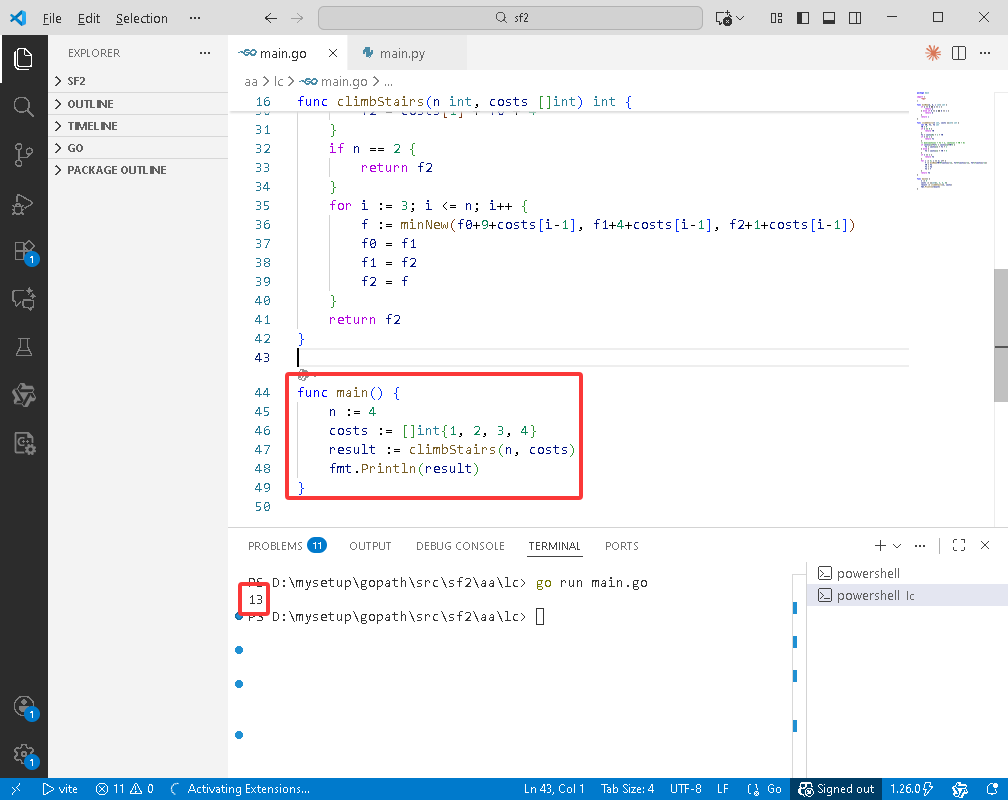Screen dimensions: 1008x800
Task: Switch to the PROBLEMS panel tab
Action: point(287,546)
